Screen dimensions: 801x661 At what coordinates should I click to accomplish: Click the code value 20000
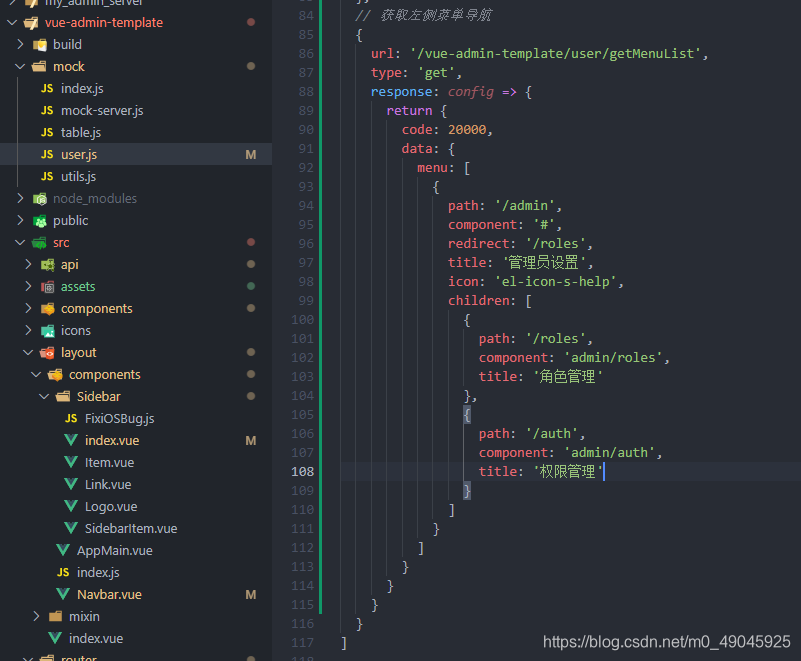click(467, 130)
